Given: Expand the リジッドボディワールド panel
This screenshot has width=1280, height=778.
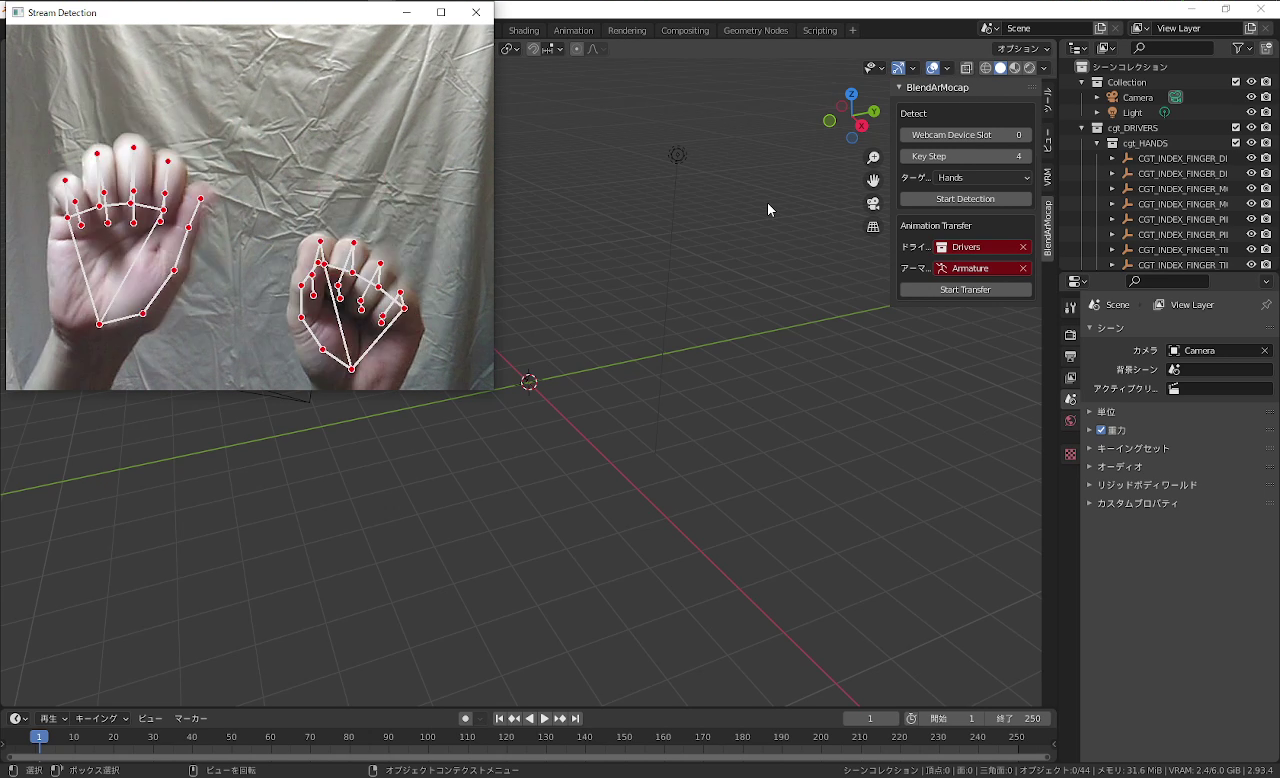Looking at the screenshot, I should (1089, 485).
